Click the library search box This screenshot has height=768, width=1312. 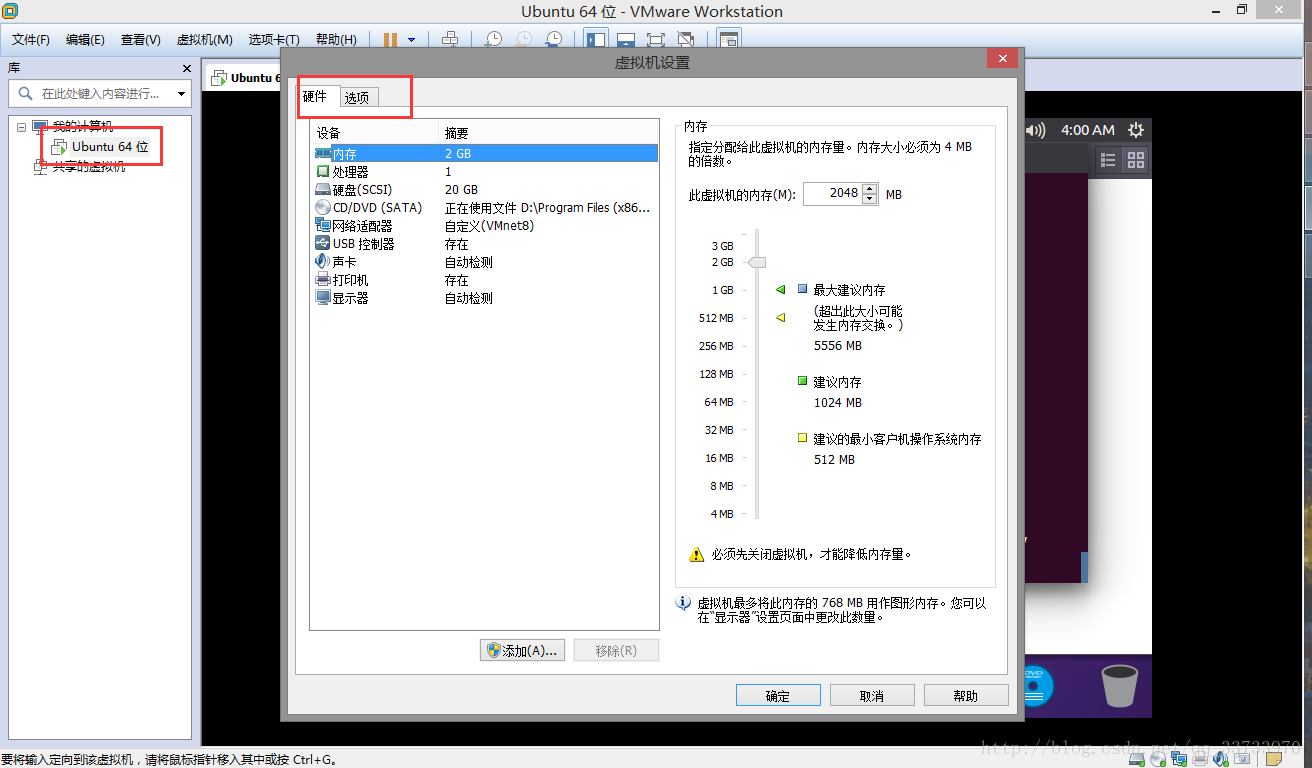(98, 94)
